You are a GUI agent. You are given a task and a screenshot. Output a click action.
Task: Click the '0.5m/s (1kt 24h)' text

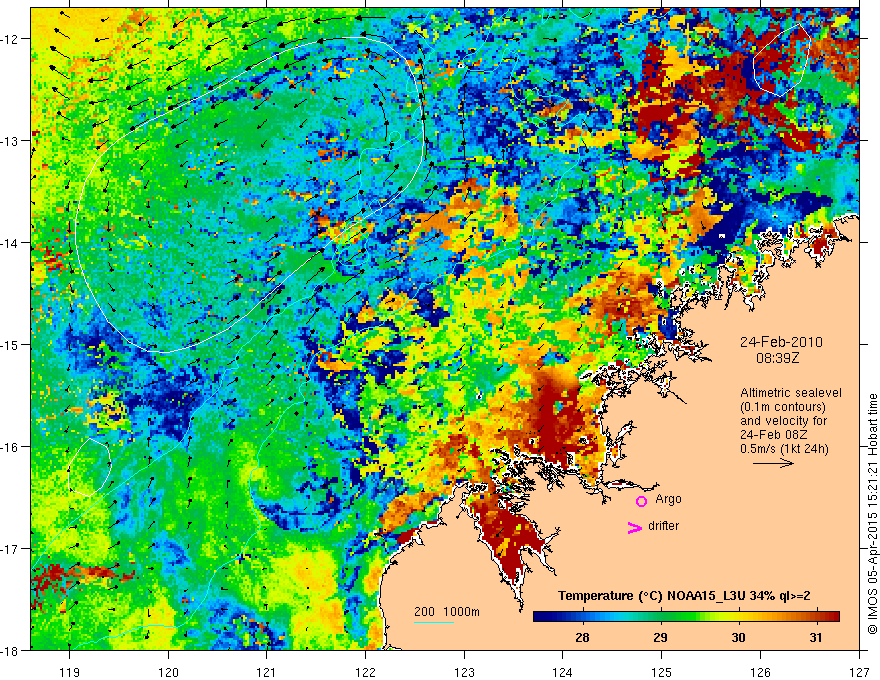click(x=784, y=449)
